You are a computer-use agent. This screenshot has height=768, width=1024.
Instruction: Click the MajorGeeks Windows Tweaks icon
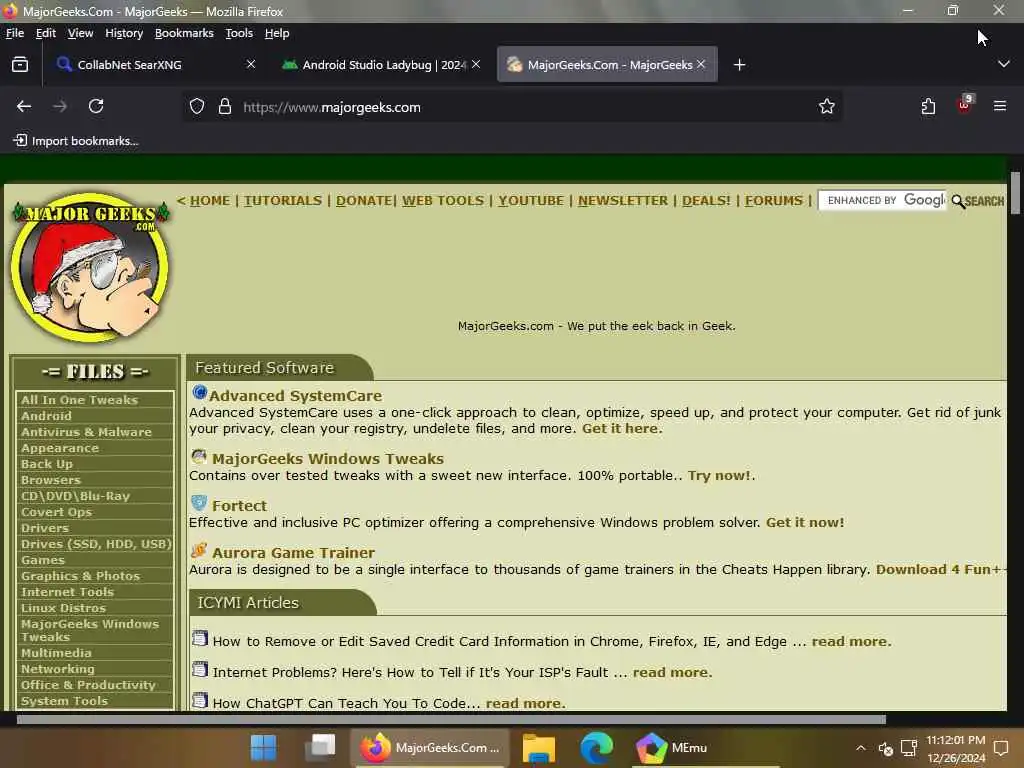(199, 456)
